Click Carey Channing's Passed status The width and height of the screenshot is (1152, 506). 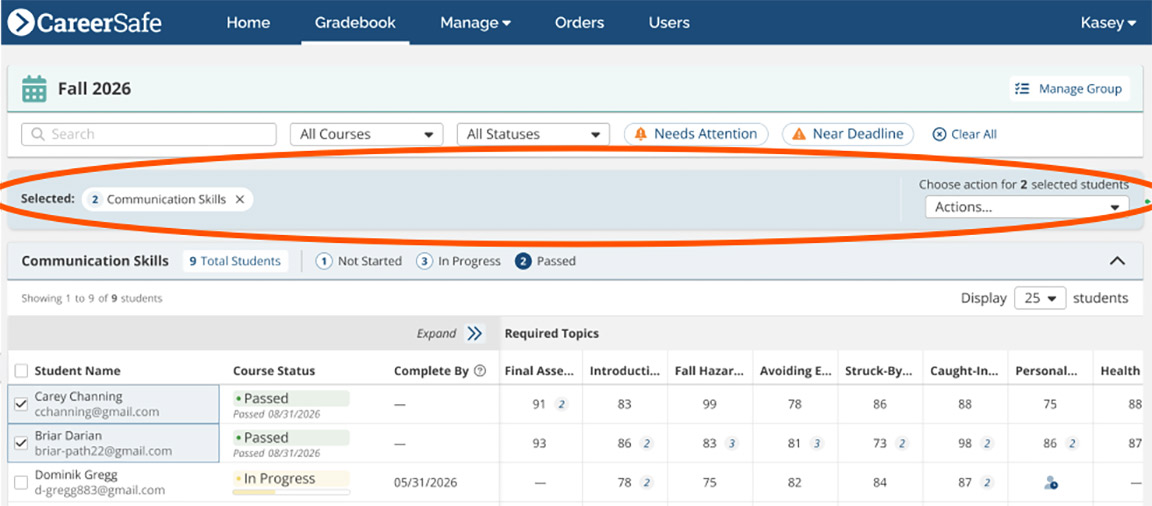coord(291,398)
